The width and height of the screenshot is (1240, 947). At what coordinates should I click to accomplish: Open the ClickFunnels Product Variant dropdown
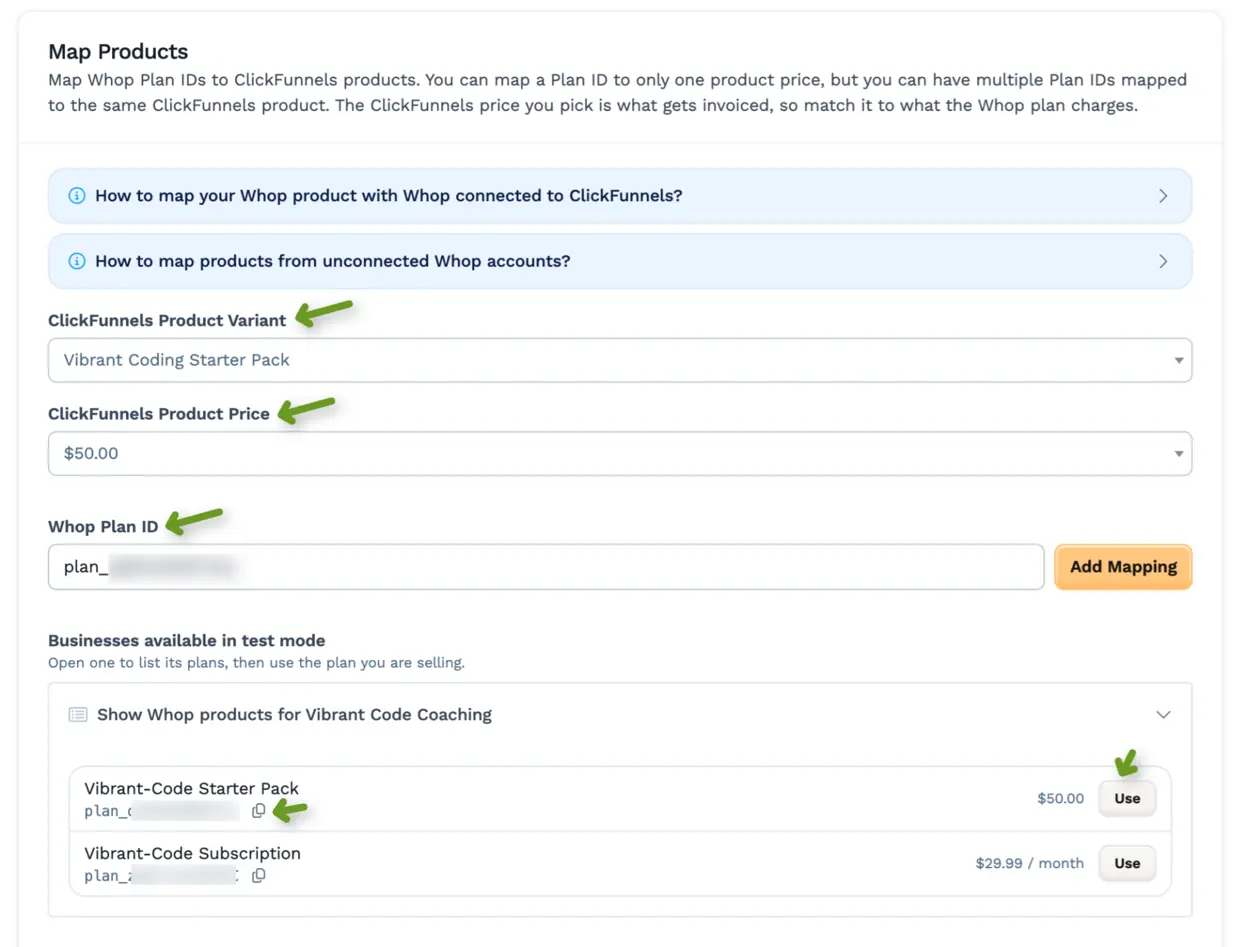620,360
